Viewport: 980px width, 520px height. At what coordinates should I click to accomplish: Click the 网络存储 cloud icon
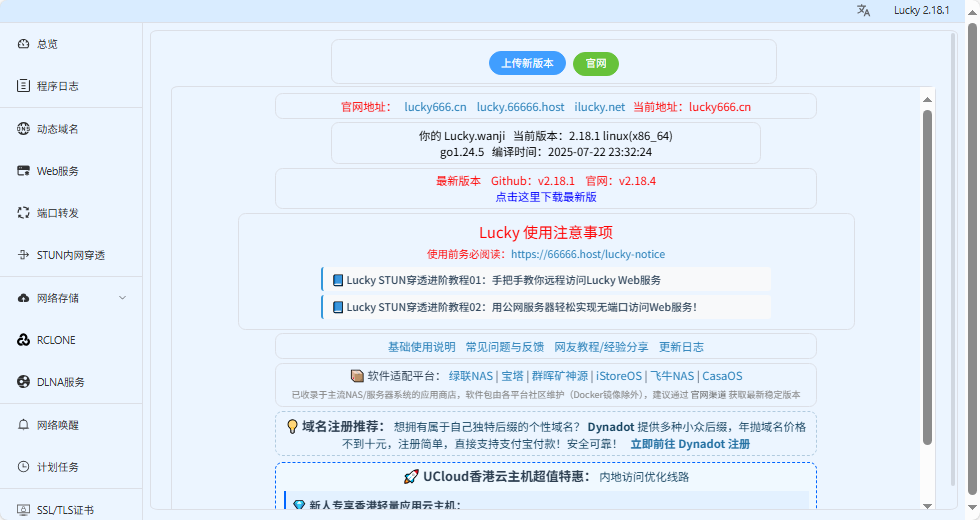point(23,298)
